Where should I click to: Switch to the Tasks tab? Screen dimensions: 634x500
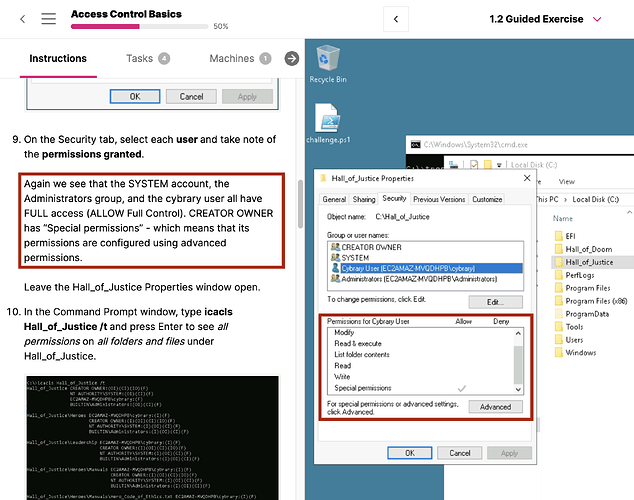coord(147,59)
